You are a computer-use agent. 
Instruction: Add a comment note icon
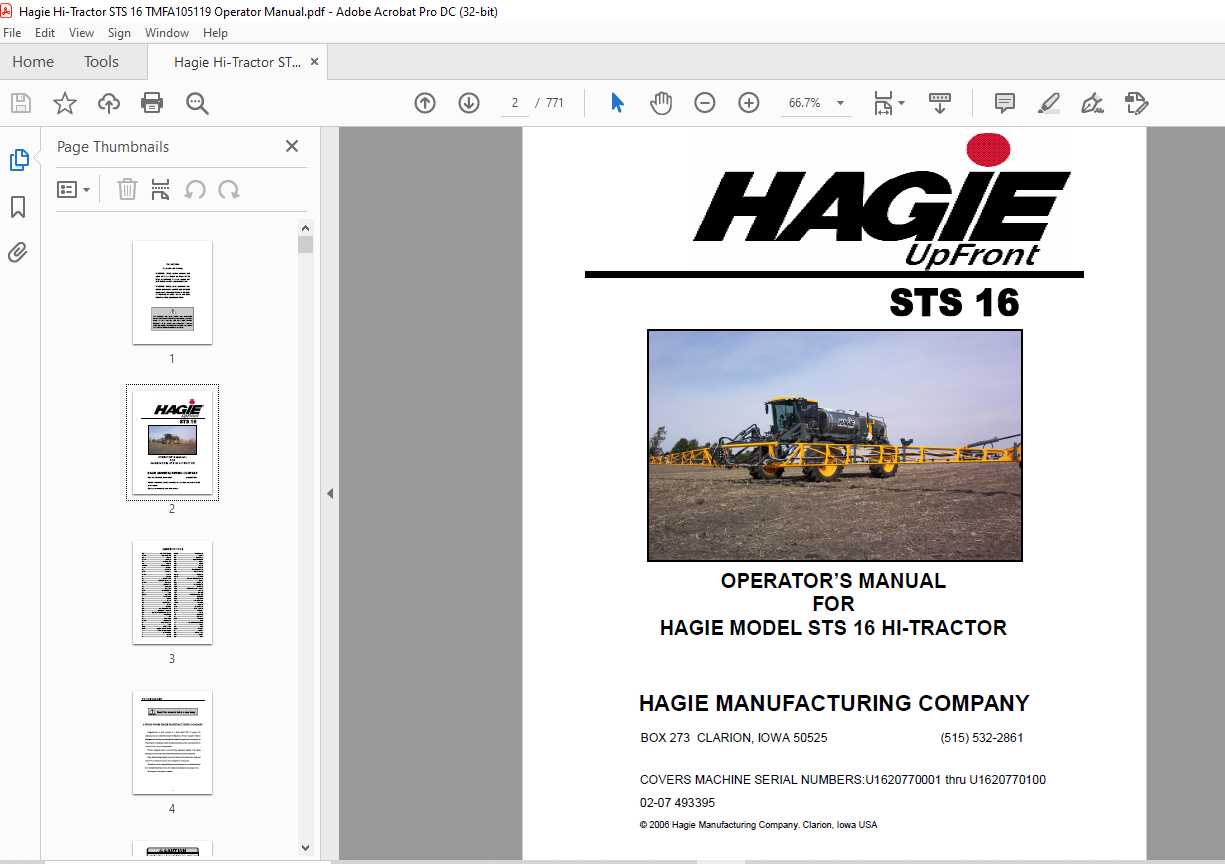1005,103
